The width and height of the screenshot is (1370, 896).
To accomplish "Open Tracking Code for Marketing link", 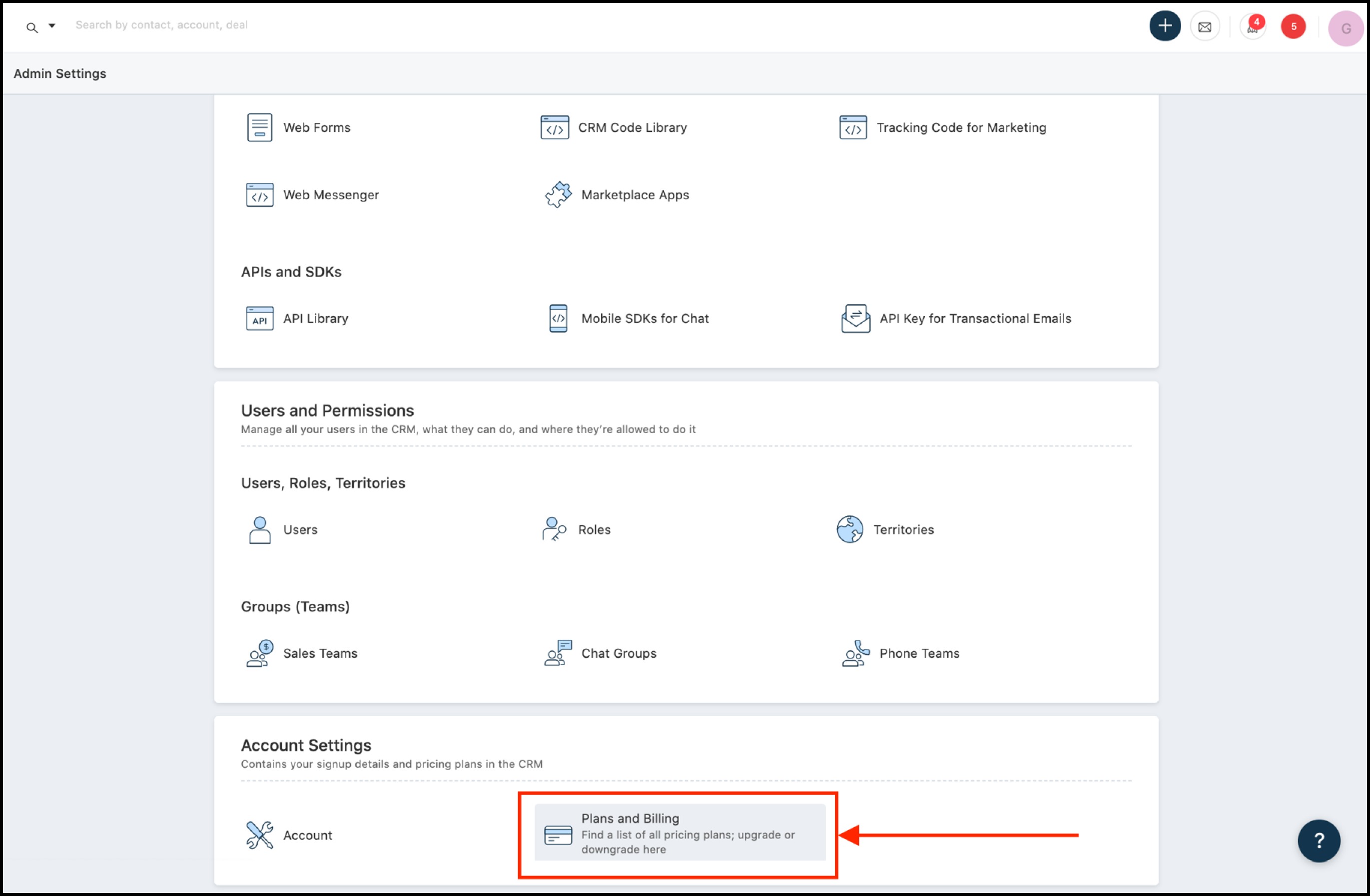I will [x=961, y=127].
